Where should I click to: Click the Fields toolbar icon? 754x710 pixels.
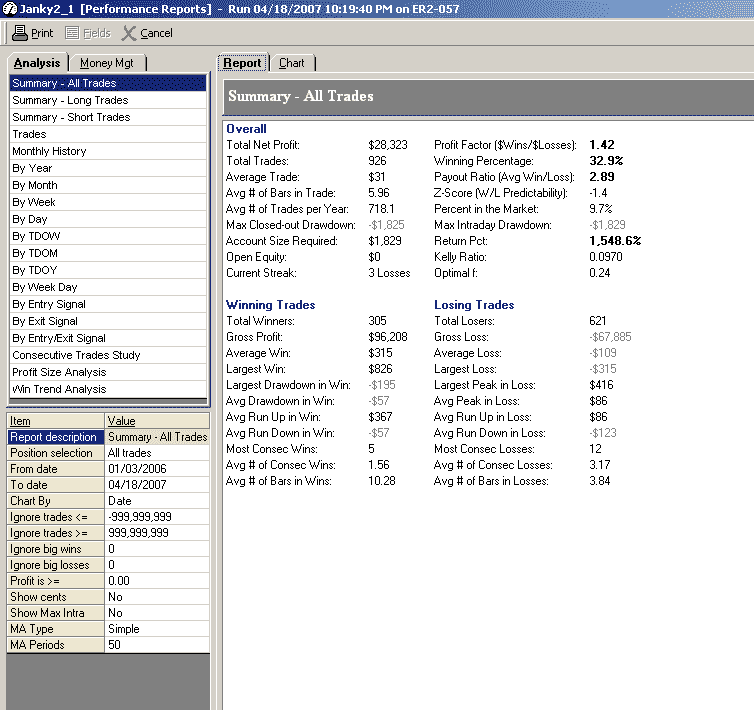[x=72, y=33]
